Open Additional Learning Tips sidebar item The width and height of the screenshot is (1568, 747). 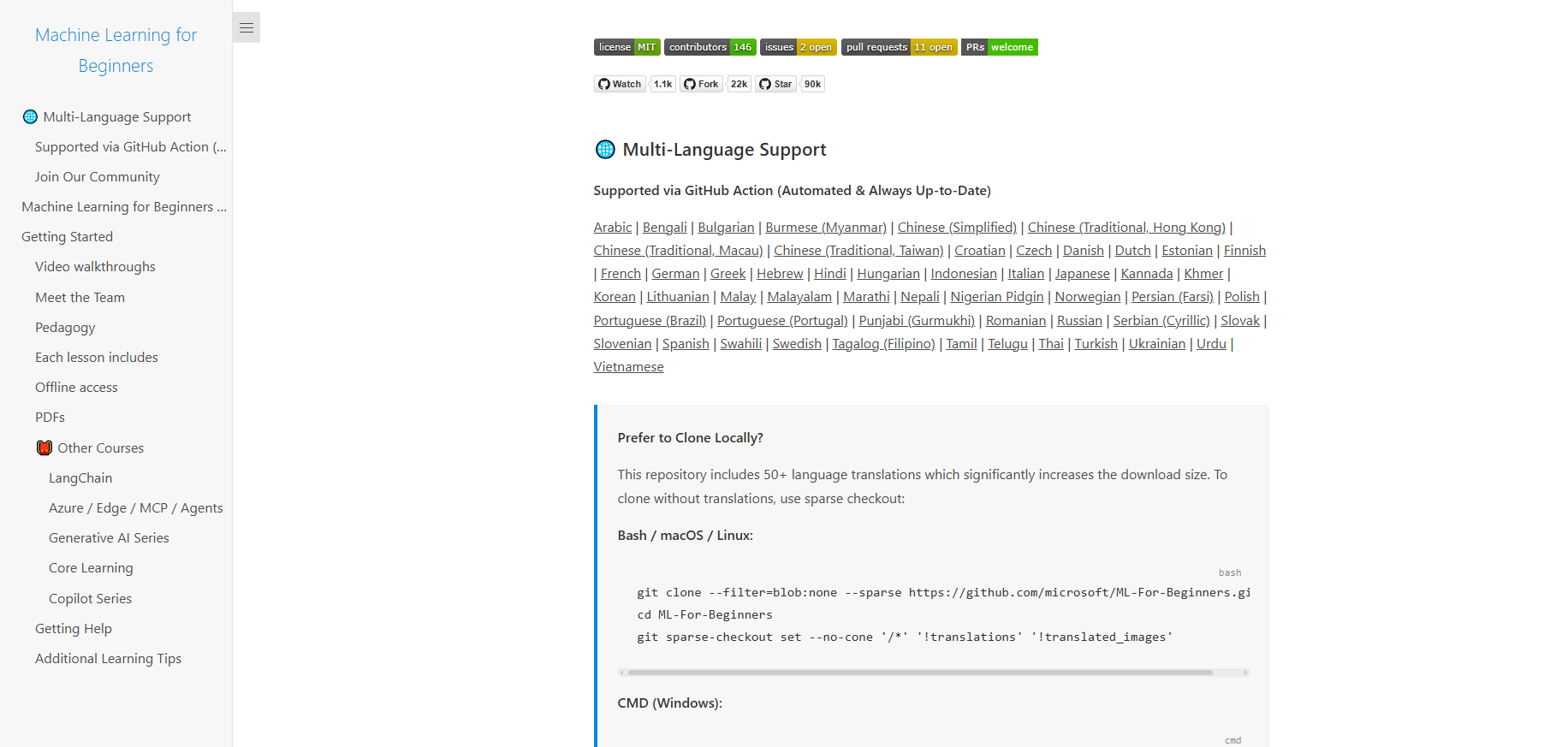coord(109,659)
